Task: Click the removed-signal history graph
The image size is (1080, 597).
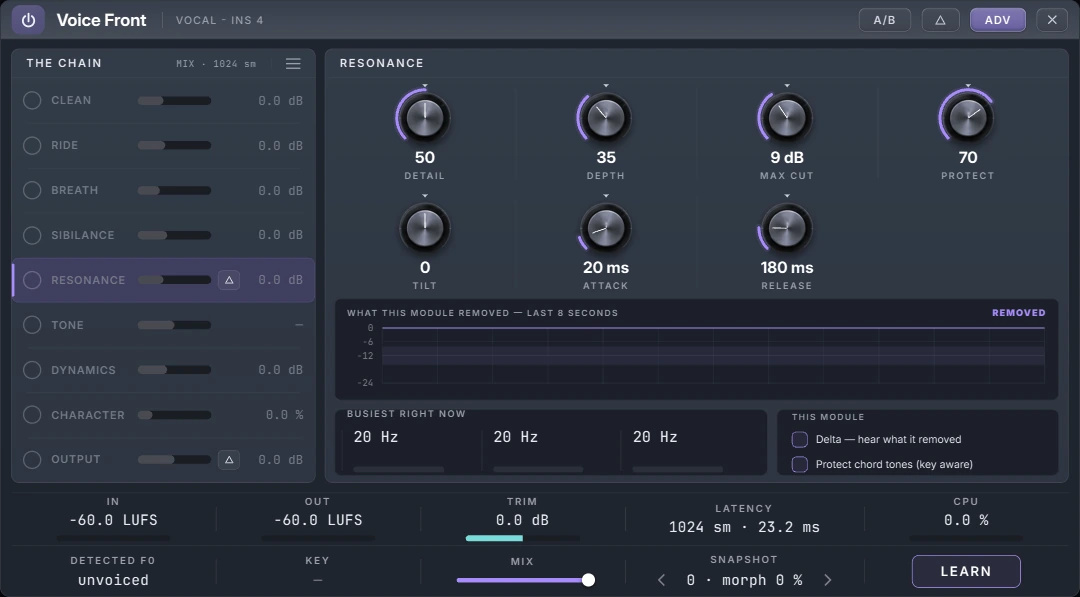Action: point(713,355)
